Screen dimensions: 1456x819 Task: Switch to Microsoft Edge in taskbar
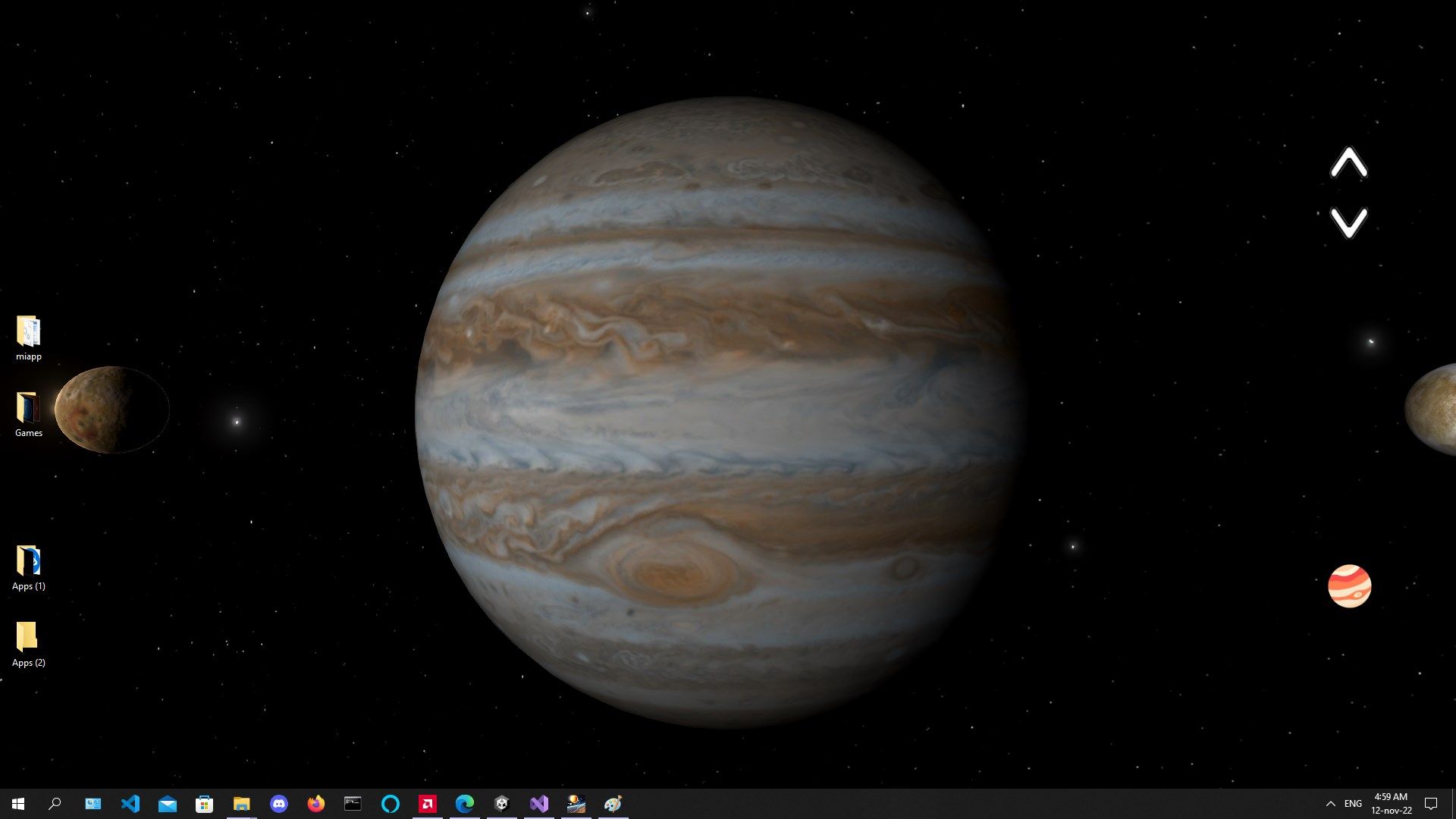[x=464, y=804]
